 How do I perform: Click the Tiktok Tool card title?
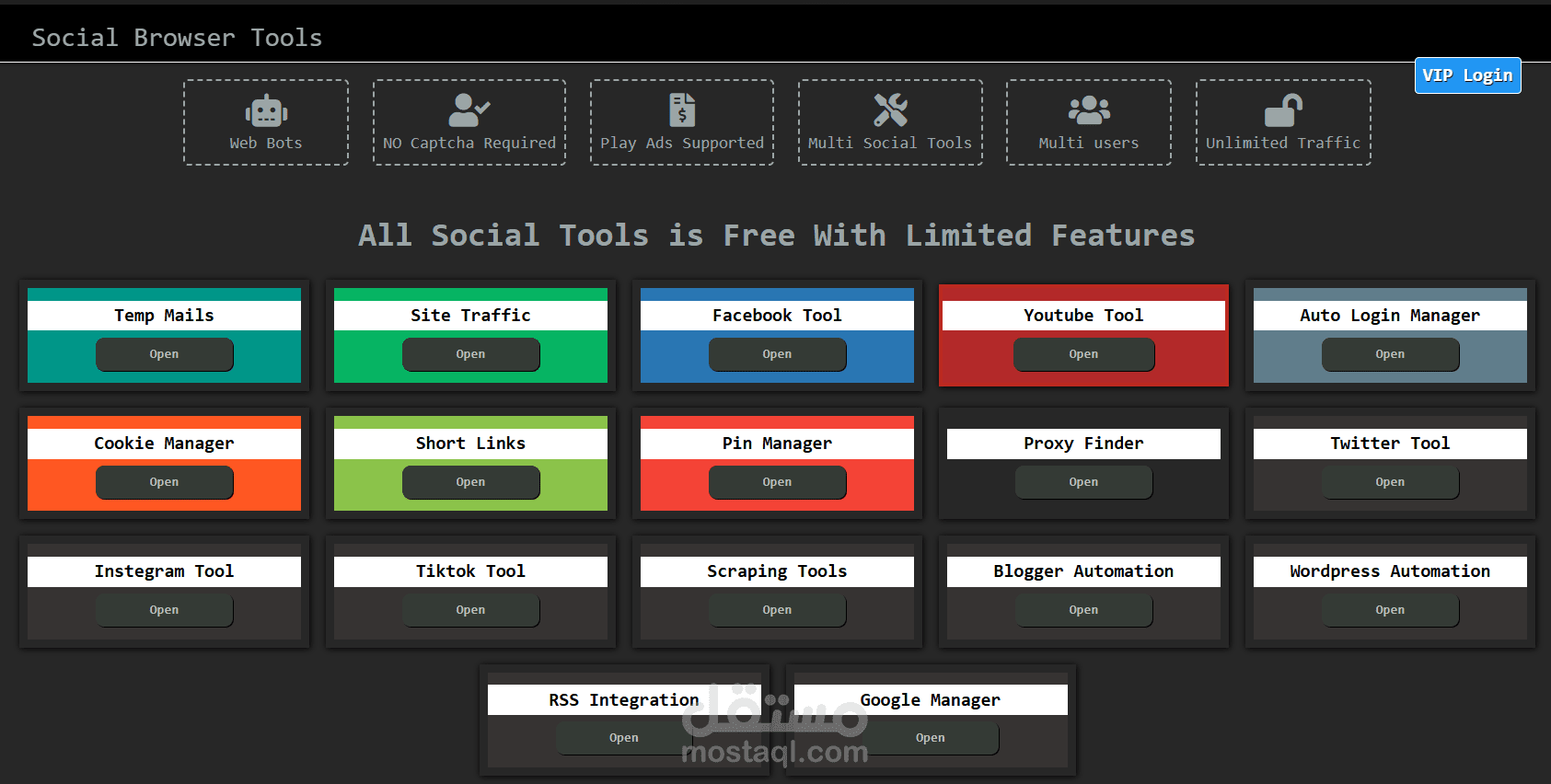tap(470, 571)
